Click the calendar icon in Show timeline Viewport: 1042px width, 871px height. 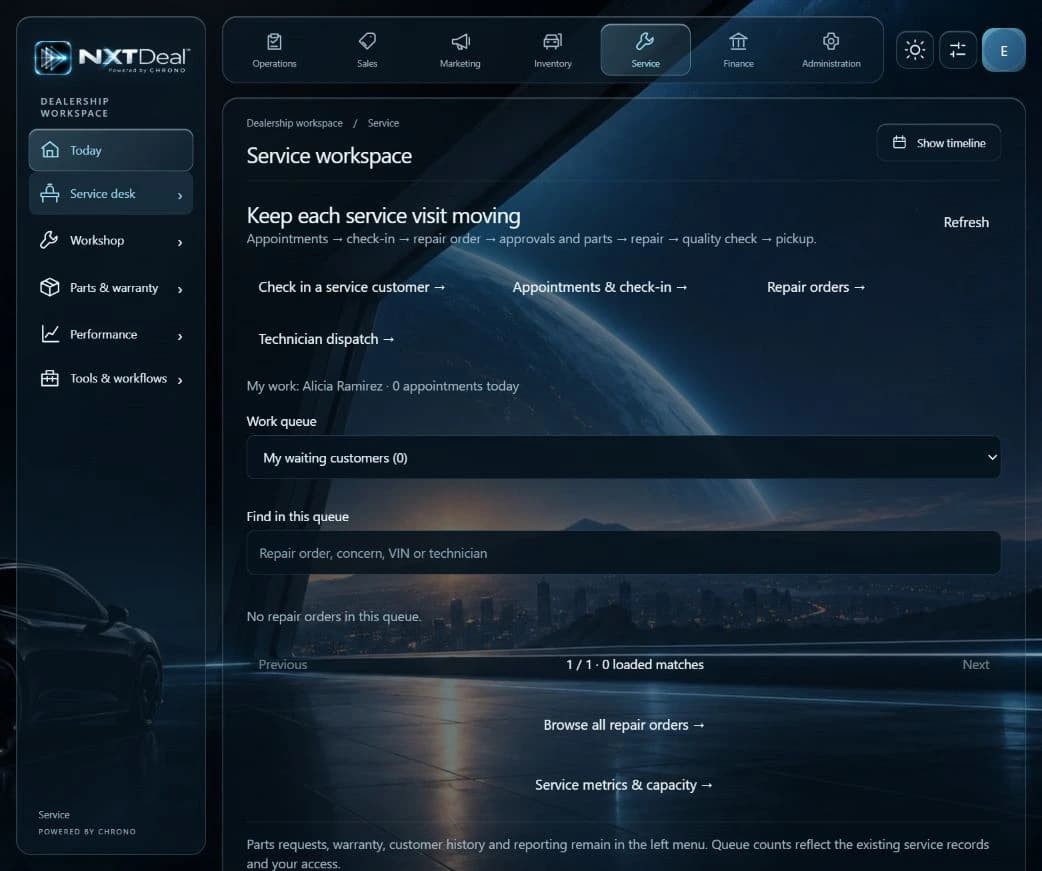[x=899, y=142]
